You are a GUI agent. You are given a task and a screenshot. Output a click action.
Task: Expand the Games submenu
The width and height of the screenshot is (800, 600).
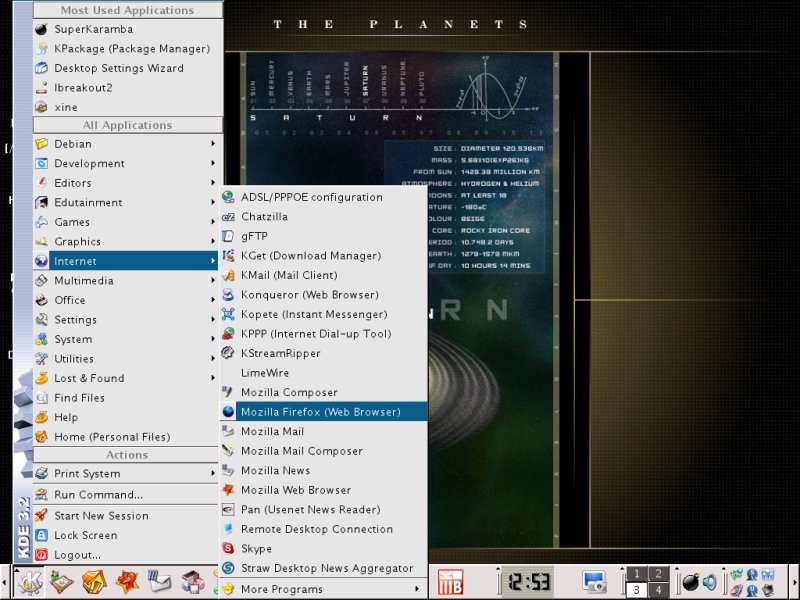(71, 222)
